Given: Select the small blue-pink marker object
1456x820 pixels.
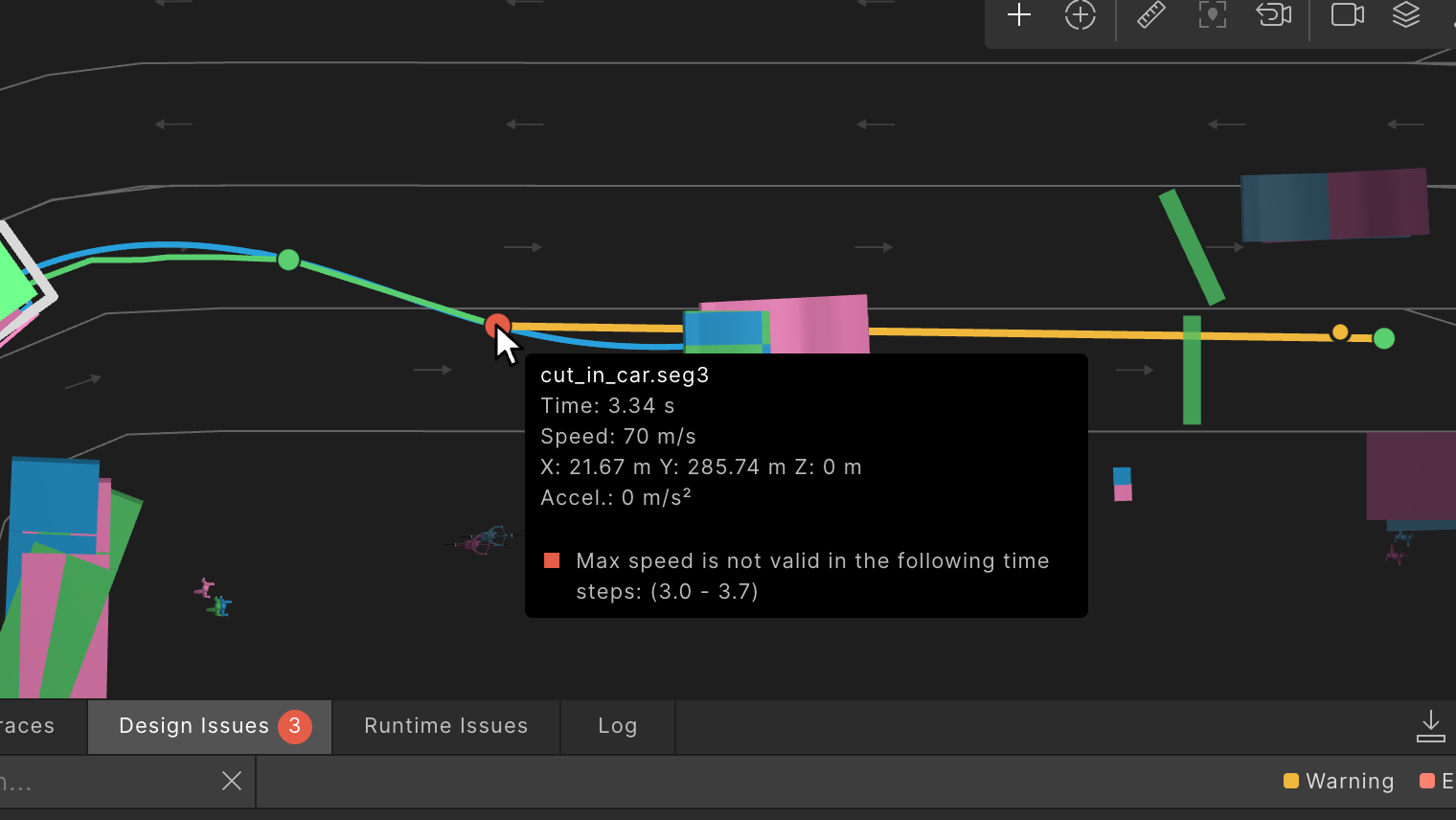Looking at the screenshot, I should (x=1123, y=484).
